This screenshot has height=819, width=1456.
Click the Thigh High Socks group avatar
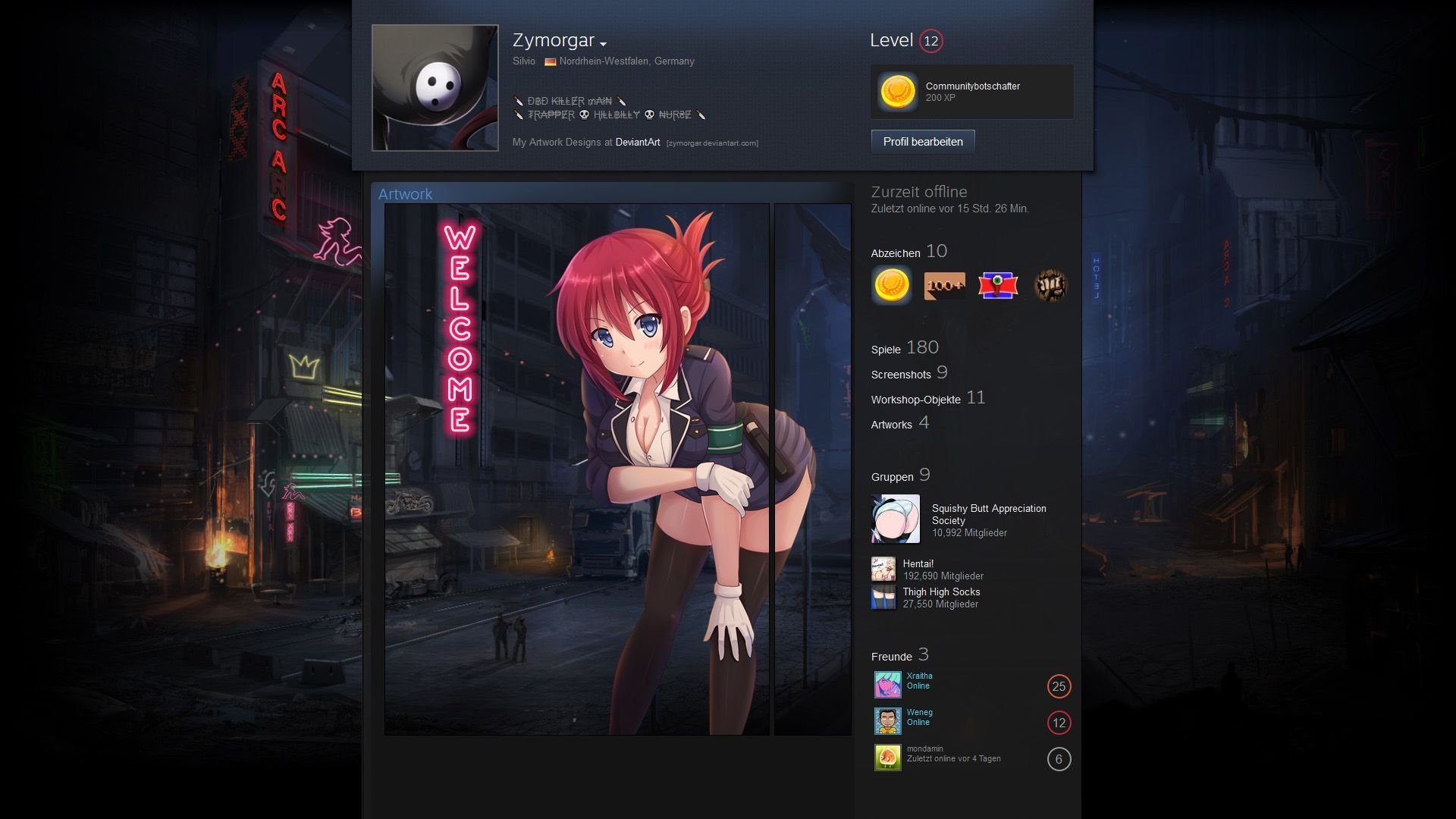(883, 598)
